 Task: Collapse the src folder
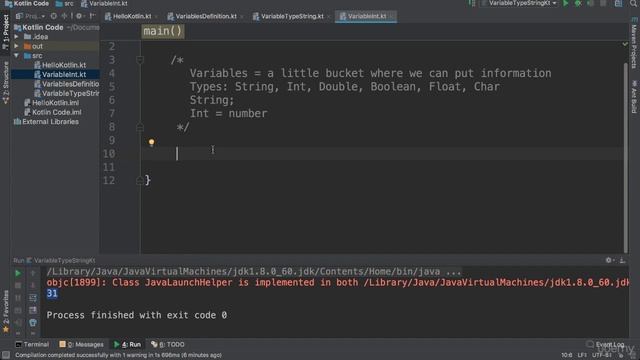click(17, 56)
